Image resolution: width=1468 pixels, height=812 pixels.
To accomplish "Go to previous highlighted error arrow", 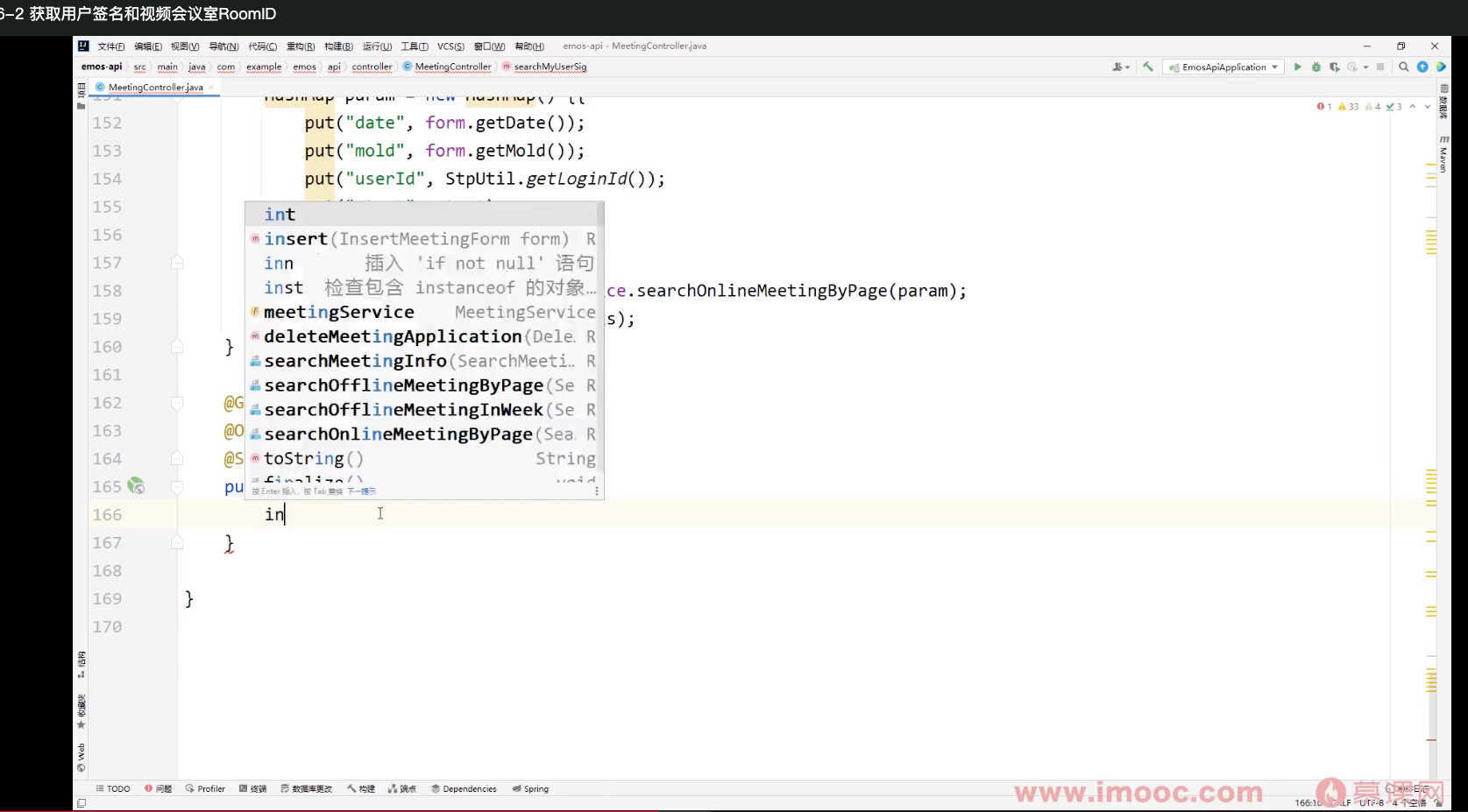I will pos(1413,107).
